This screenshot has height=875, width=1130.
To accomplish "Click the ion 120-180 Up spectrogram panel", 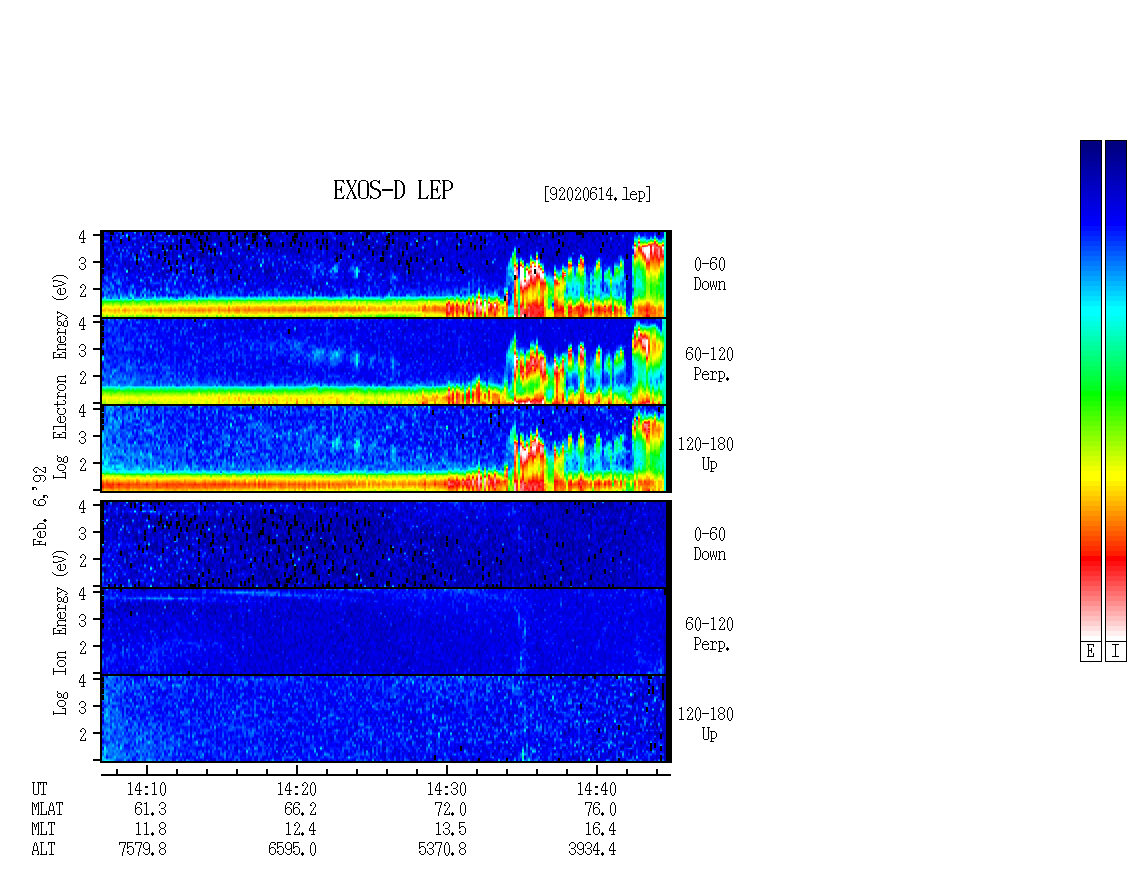I will point(384,719).
